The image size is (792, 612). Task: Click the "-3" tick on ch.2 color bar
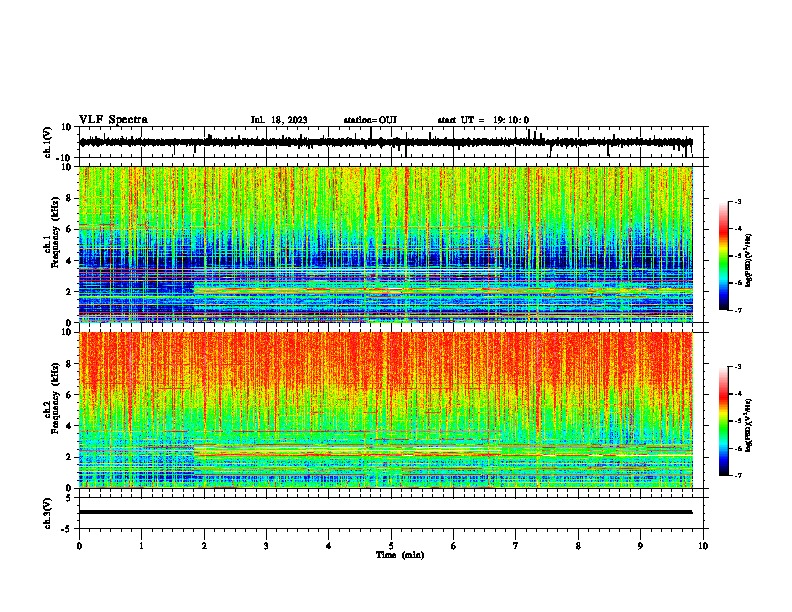point(738,367)
